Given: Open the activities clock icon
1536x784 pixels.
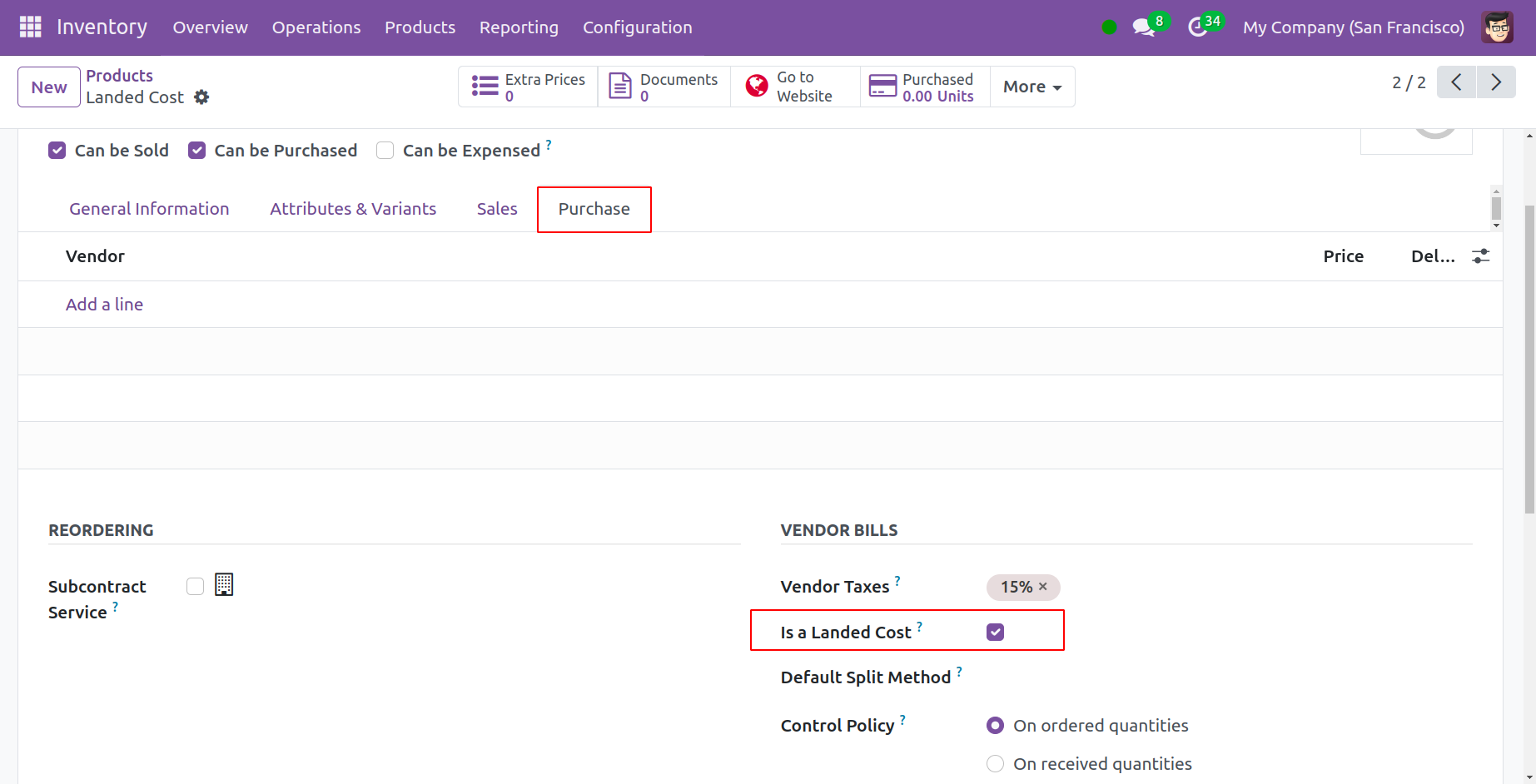Looking at the screenshot, I should pyautogui.click(x=1197, y=27).
